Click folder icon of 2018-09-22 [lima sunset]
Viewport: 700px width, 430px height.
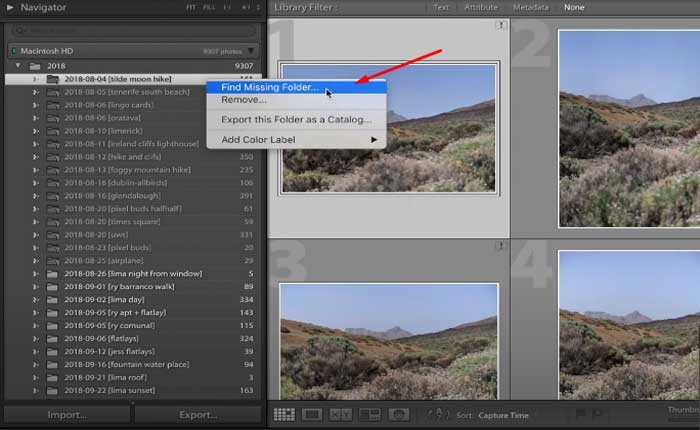pyautogui.click(x=52, y=391)
